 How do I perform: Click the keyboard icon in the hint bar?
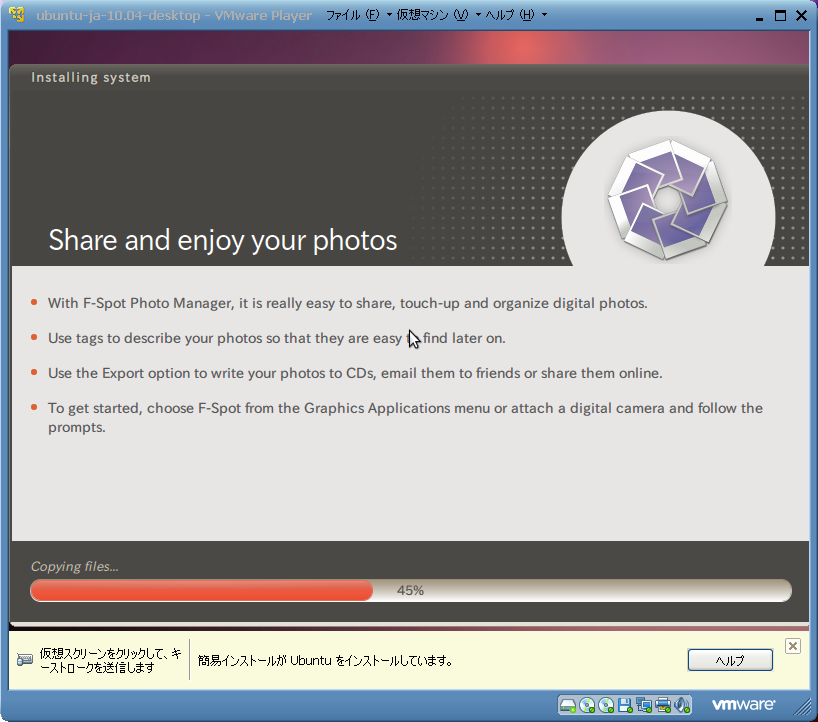coord(25,660)
